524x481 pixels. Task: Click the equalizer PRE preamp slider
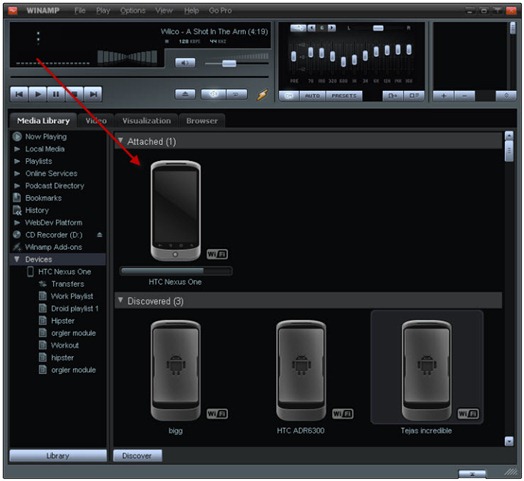(x=293, y=57)
